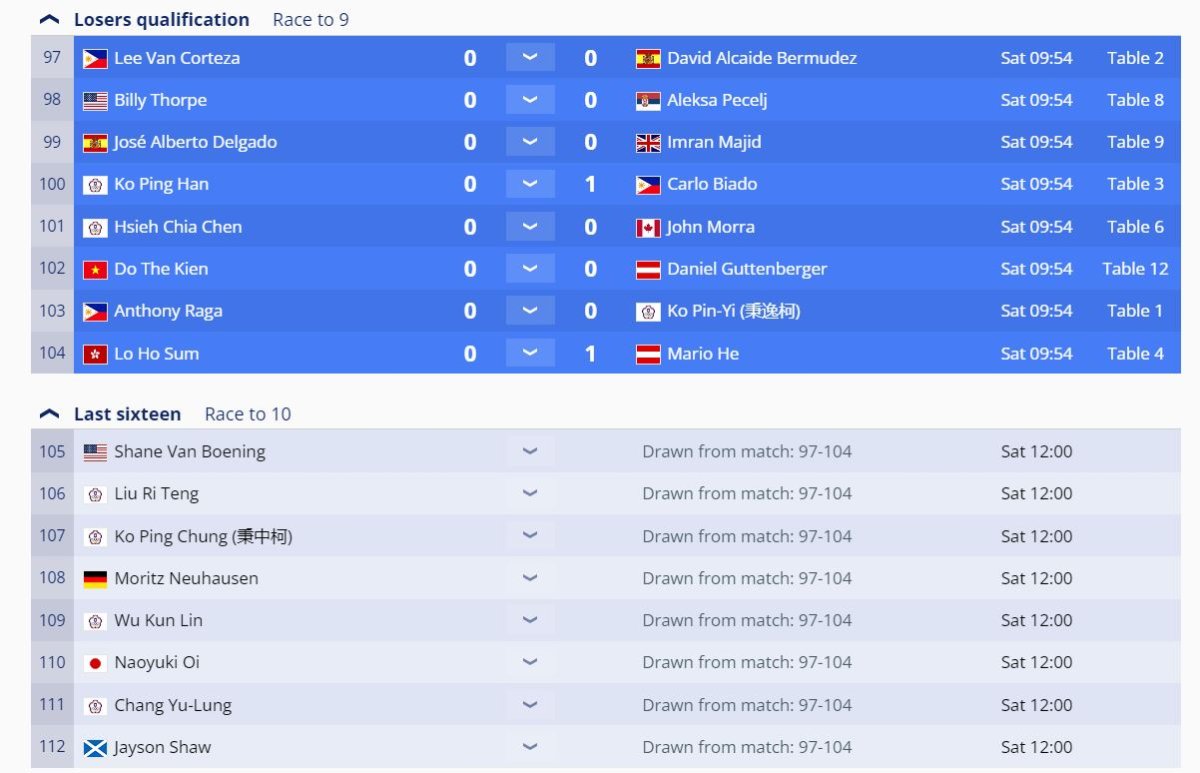Expand match 100 Ko Ping Han details
Screen dimensions: 1200x773
530,184
